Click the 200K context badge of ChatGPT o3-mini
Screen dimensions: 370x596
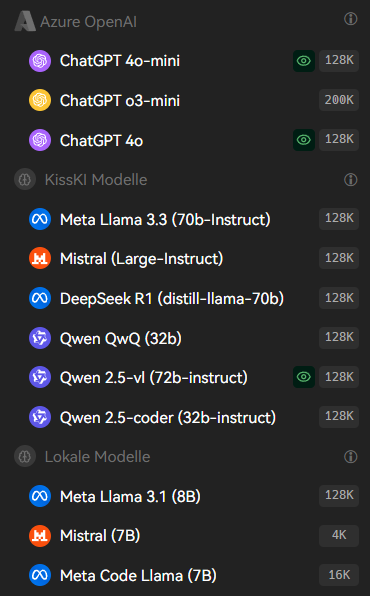point(339,100)
